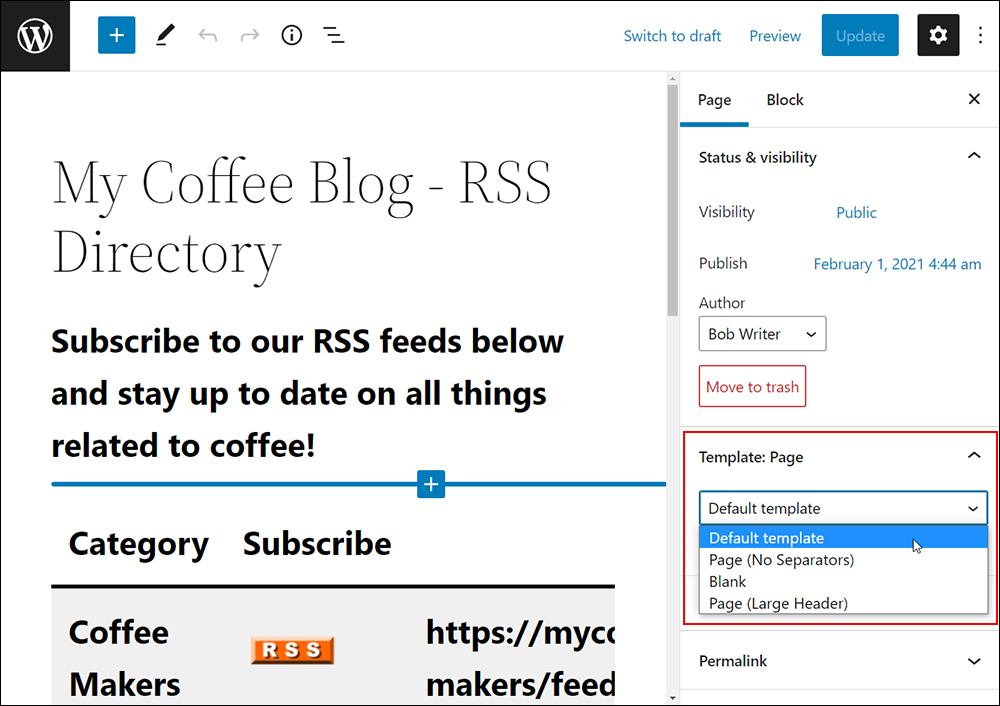Click the editor scrollbar down arrow
This screenshot has height=706, width=1000.
click(x=672, y=698)
